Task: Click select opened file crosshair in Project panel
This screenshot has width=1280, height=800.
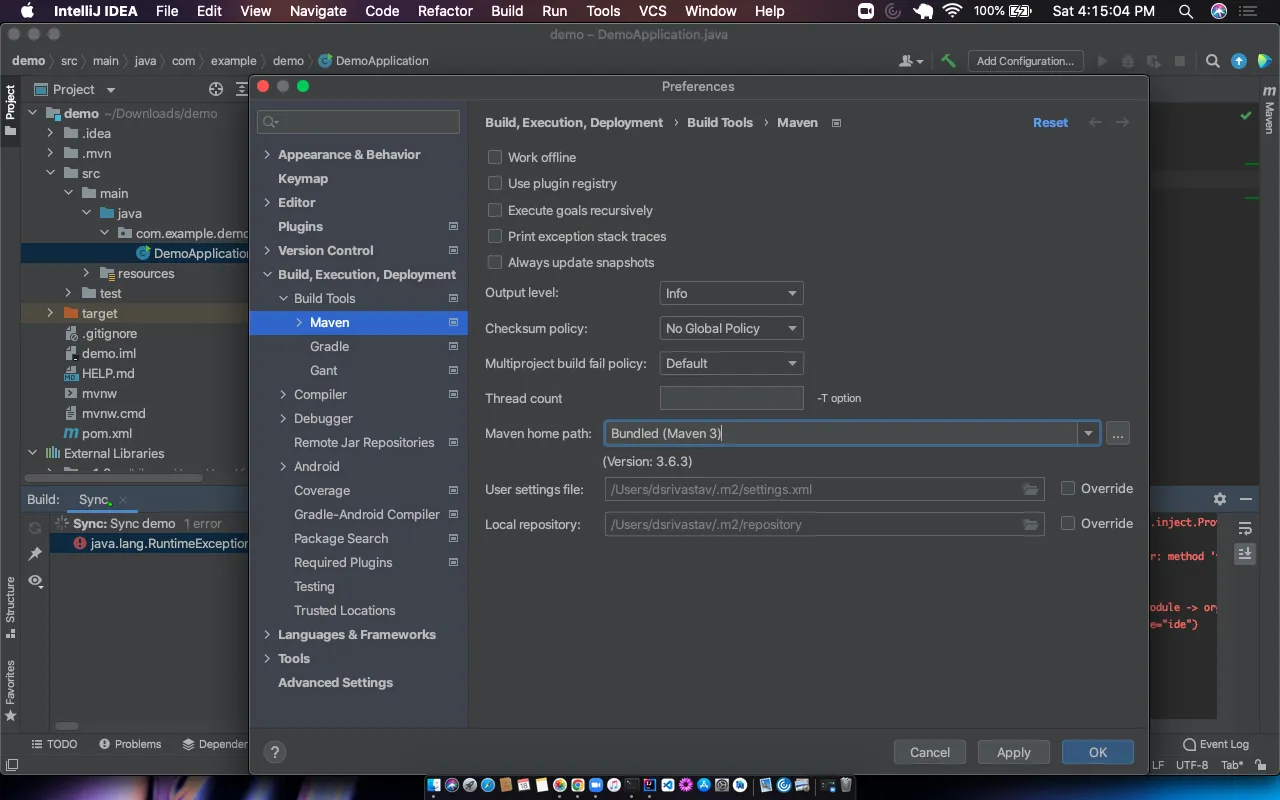Action: pos(216,89)
